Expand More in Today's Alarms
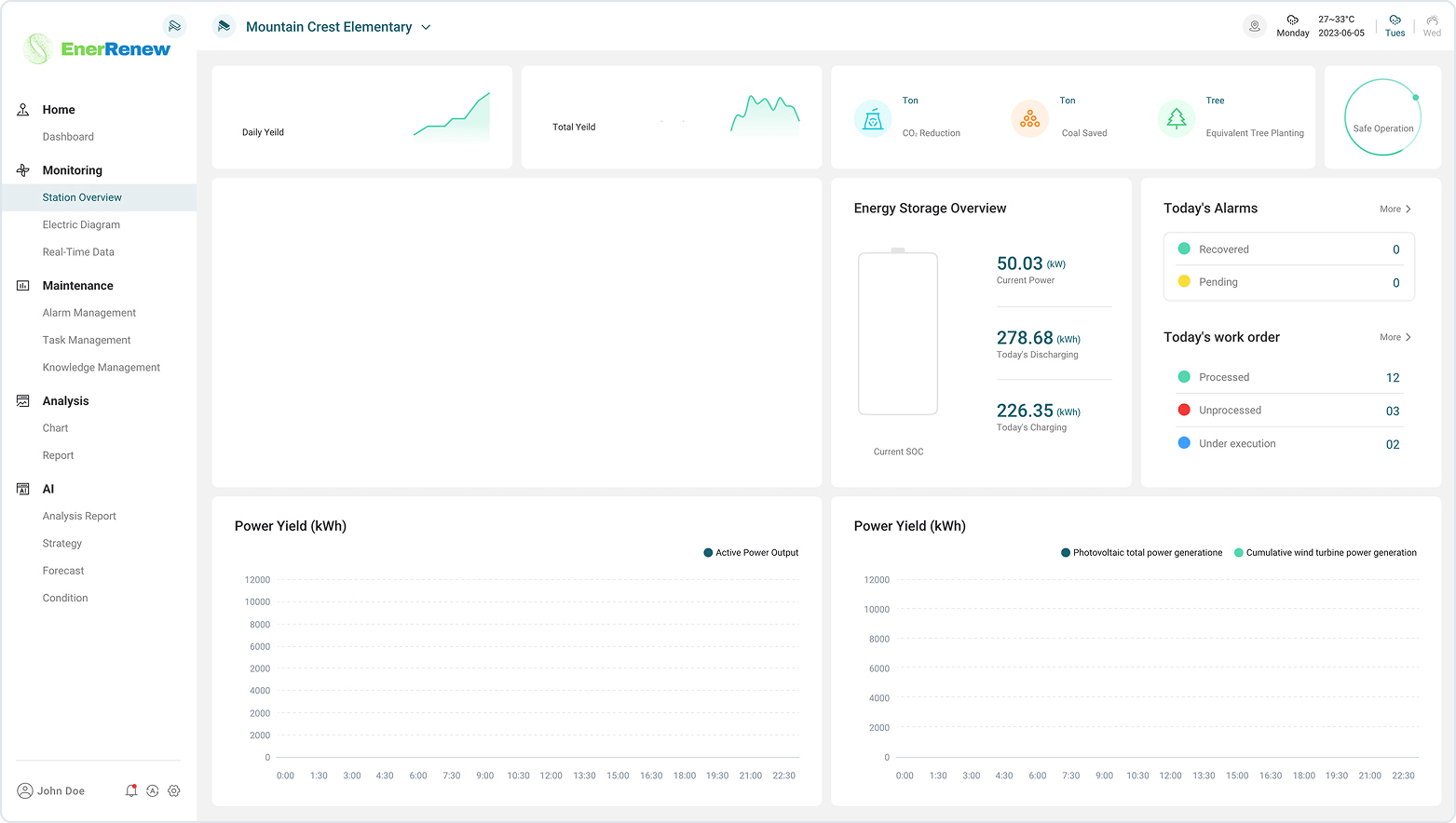Screen dimensions: 1456x823 pyautogui.click(x=1395, y=209)
